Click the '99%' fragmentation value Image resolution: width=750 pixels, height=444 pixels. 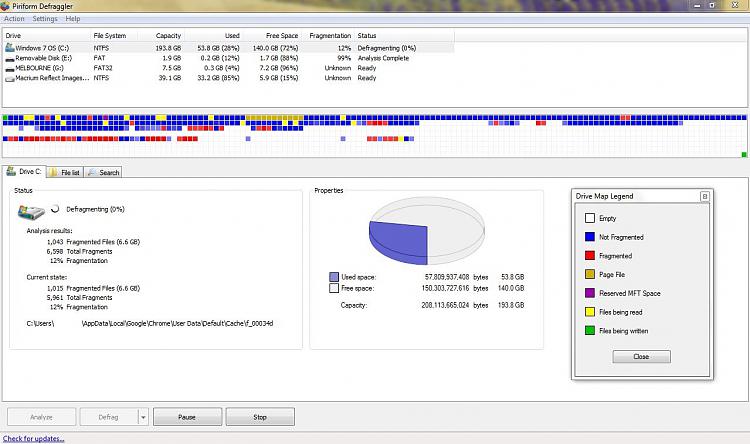(x=344, y=58)
